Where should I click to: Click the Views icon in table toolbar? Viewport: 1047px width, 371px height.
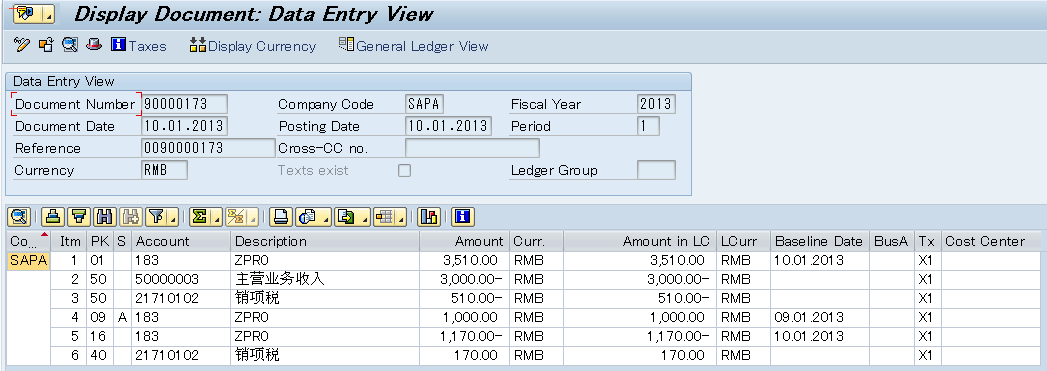click(308, 216)
